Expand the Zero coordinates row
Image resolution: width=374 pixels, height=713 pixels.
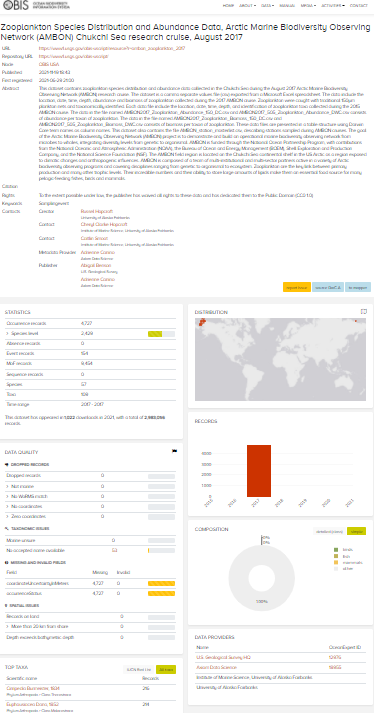point(90,516)
